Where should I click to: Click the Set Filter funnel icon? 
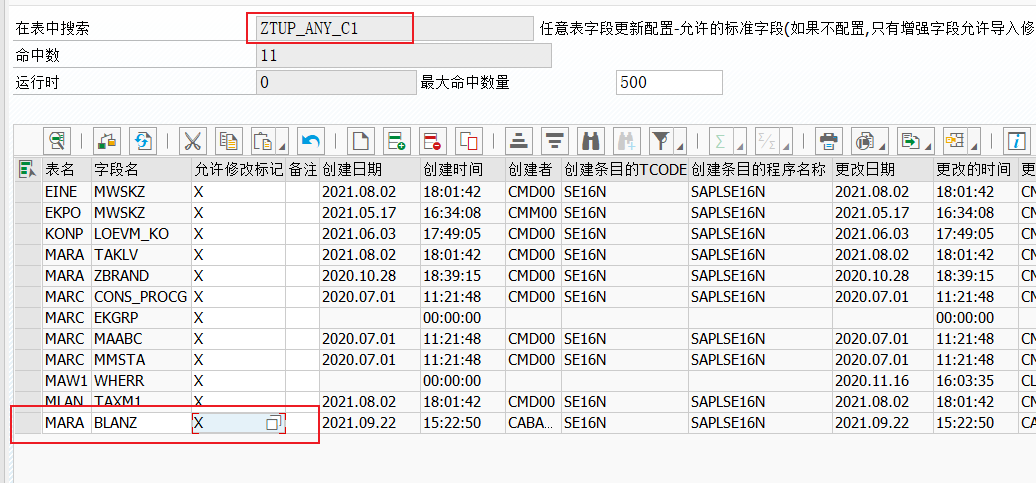tap(659, 140)
